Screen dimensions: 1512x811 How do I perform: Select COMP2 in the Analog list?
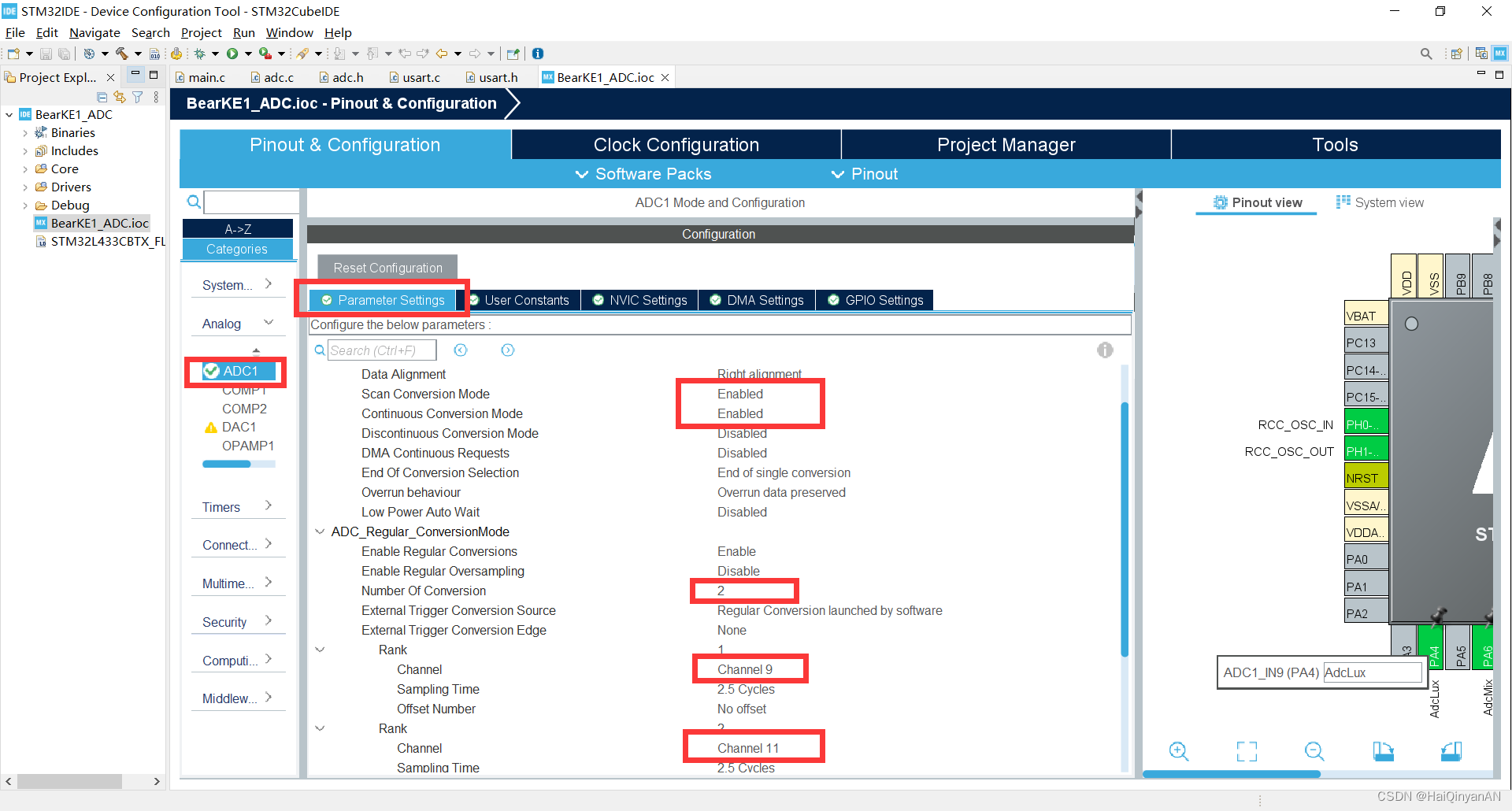tap(244, 409)
